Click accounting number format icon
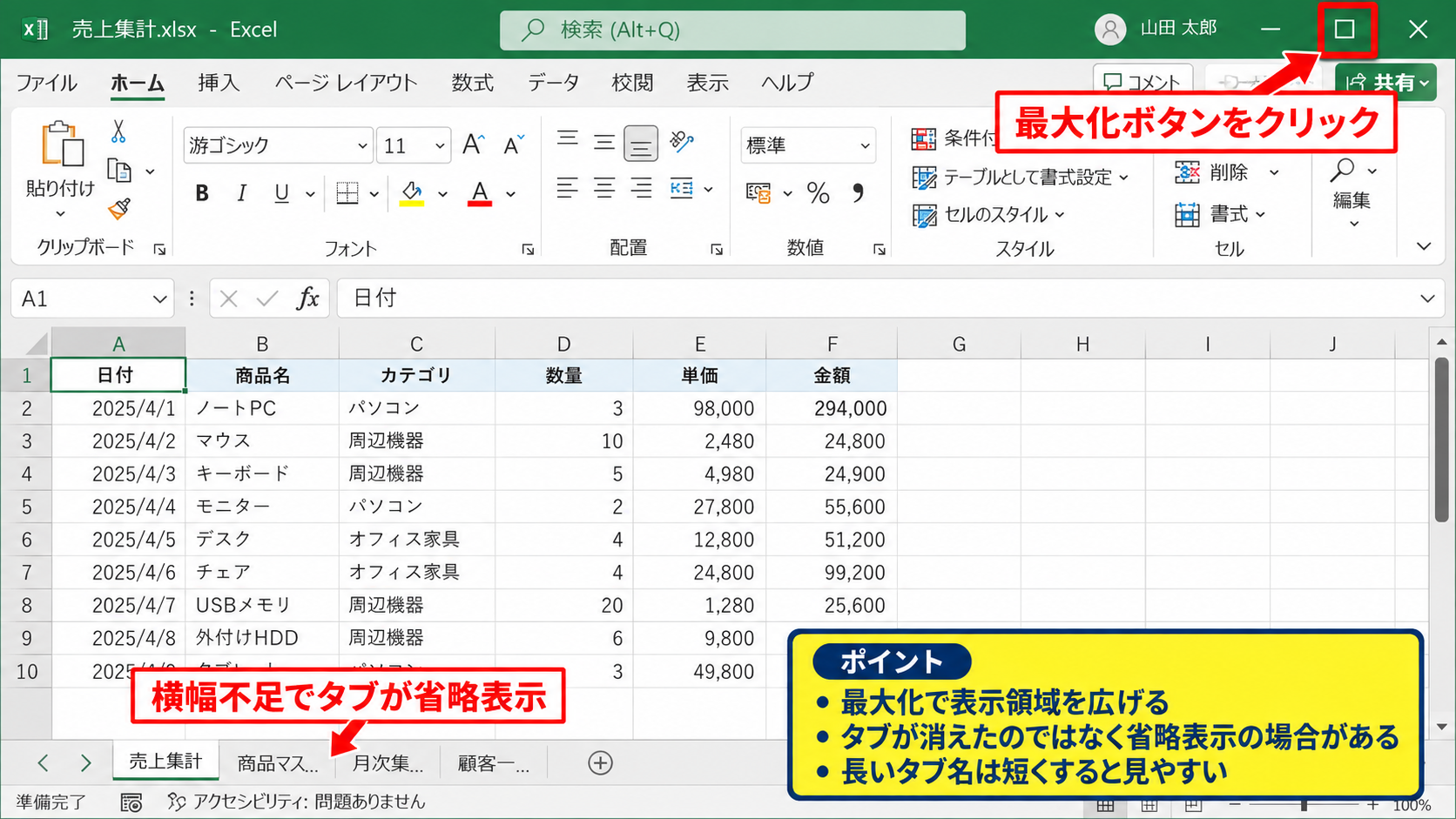Screen dimensions: 1456x819 coord(758,192)
